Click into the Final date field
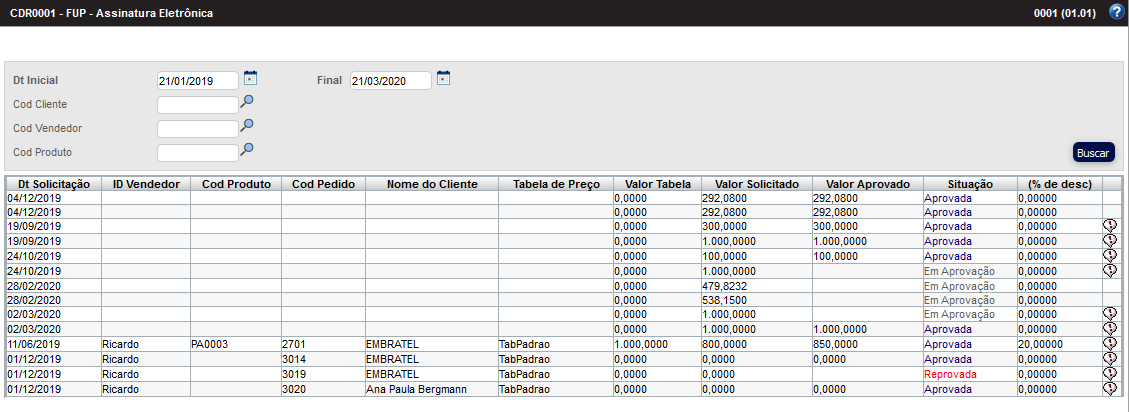The width and height of the screenshot is (1129, 412). pyautogui.click(x=390, y=80)
